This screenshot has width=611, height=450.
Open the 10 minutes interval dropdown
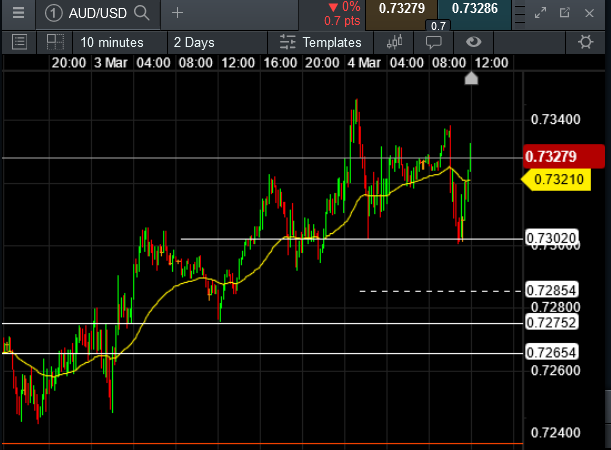120,42
